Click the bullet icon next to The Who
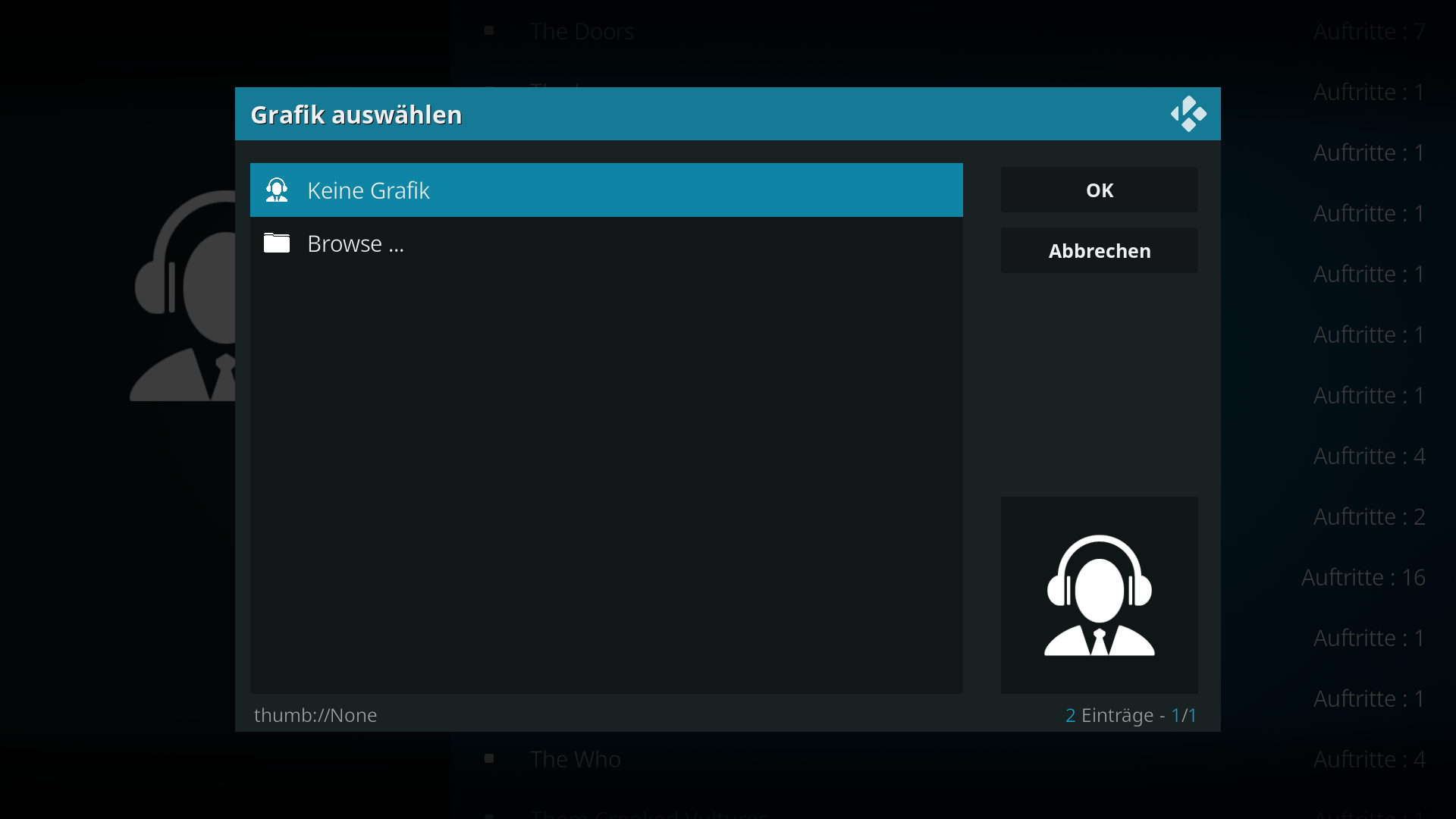 coord(489,758)
